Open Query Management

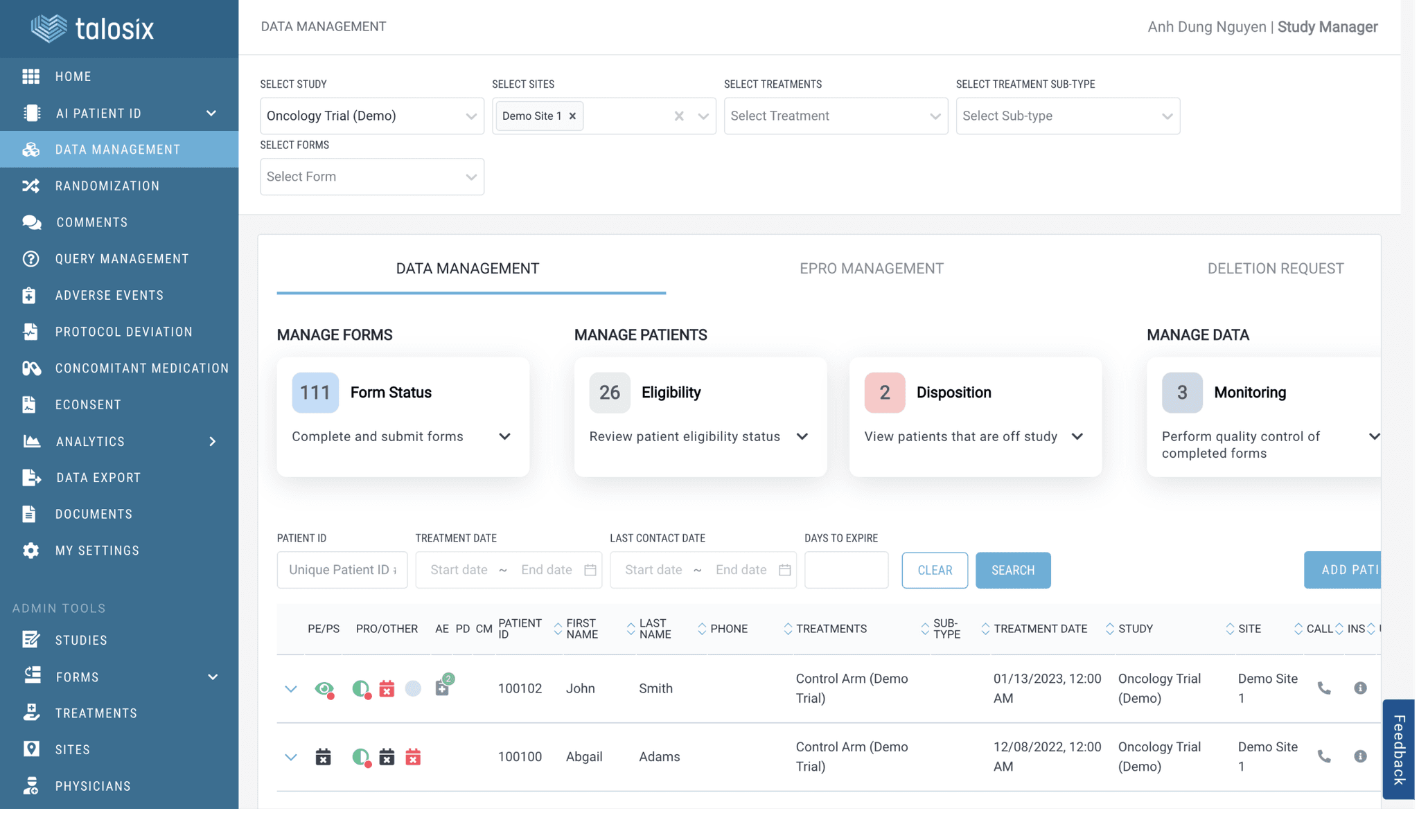click(122, 258)
